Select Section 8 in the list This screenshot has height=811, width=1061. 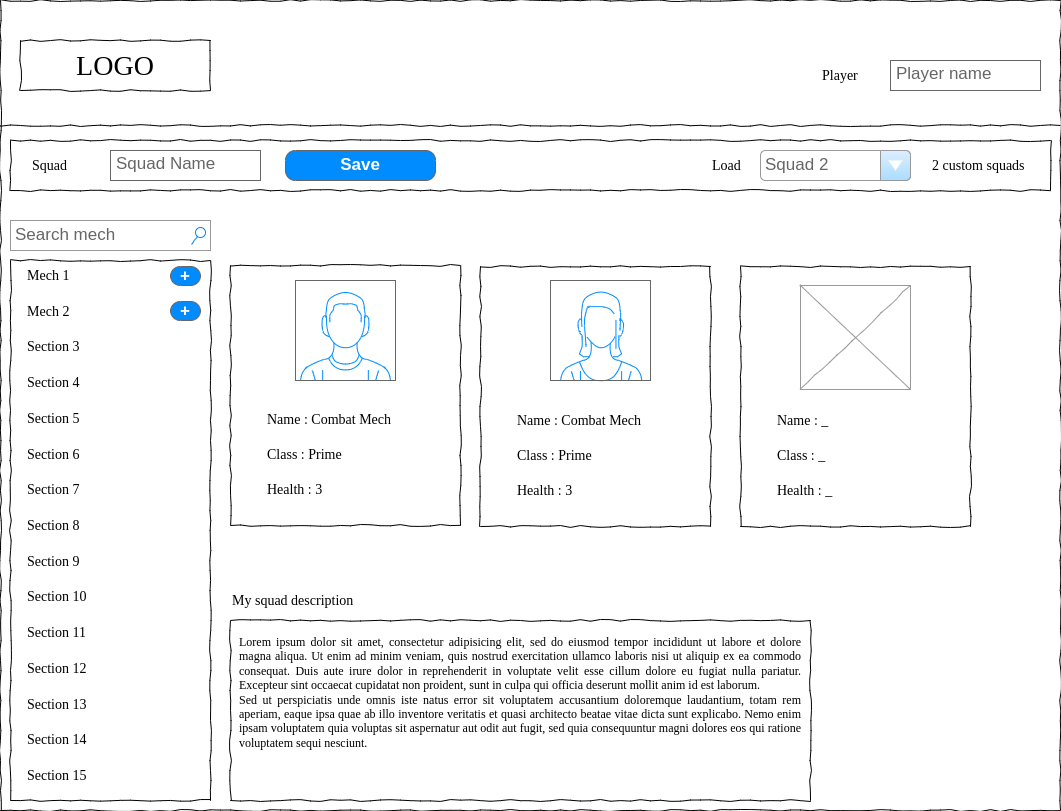click(x=53, y=525)
